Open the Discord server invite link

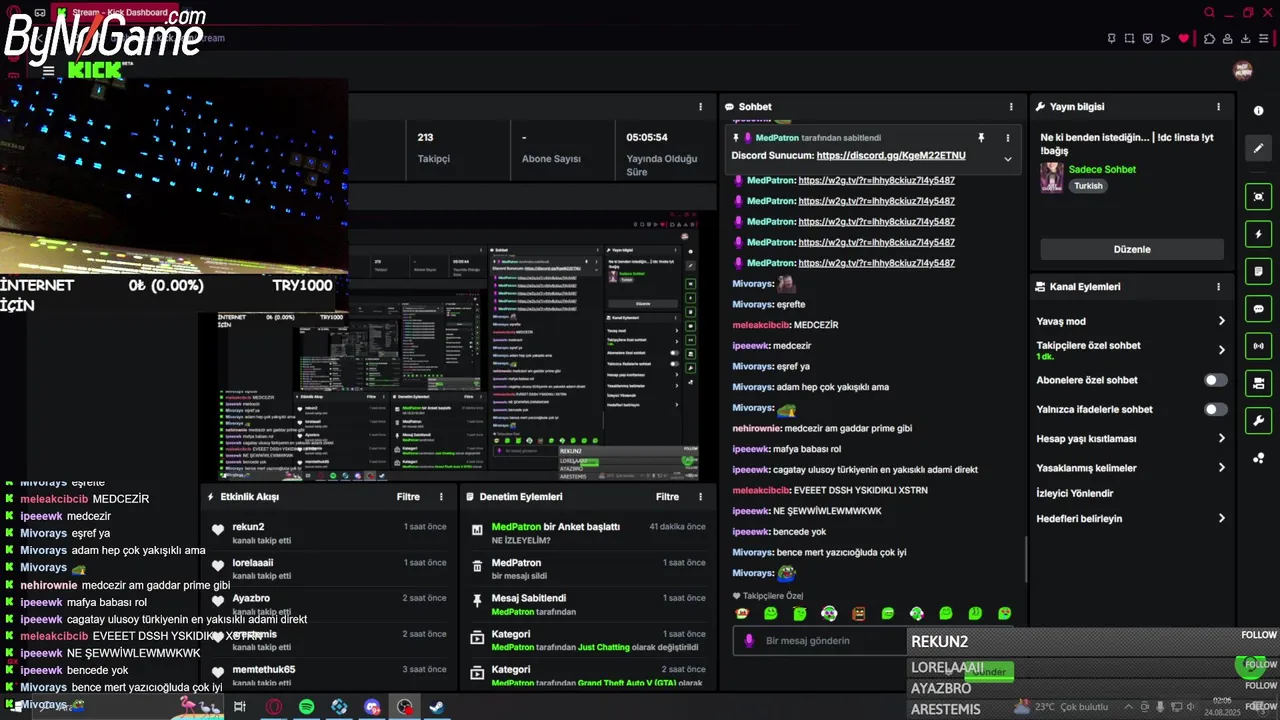point(891,156)
